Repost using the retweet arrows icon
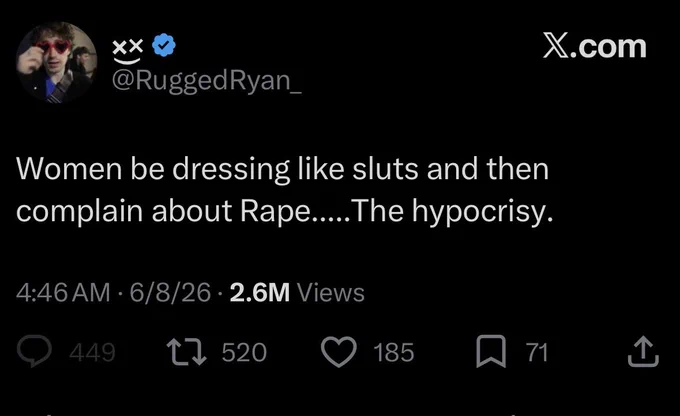Screen dimensions: 680x416 (x=187, y=352)
